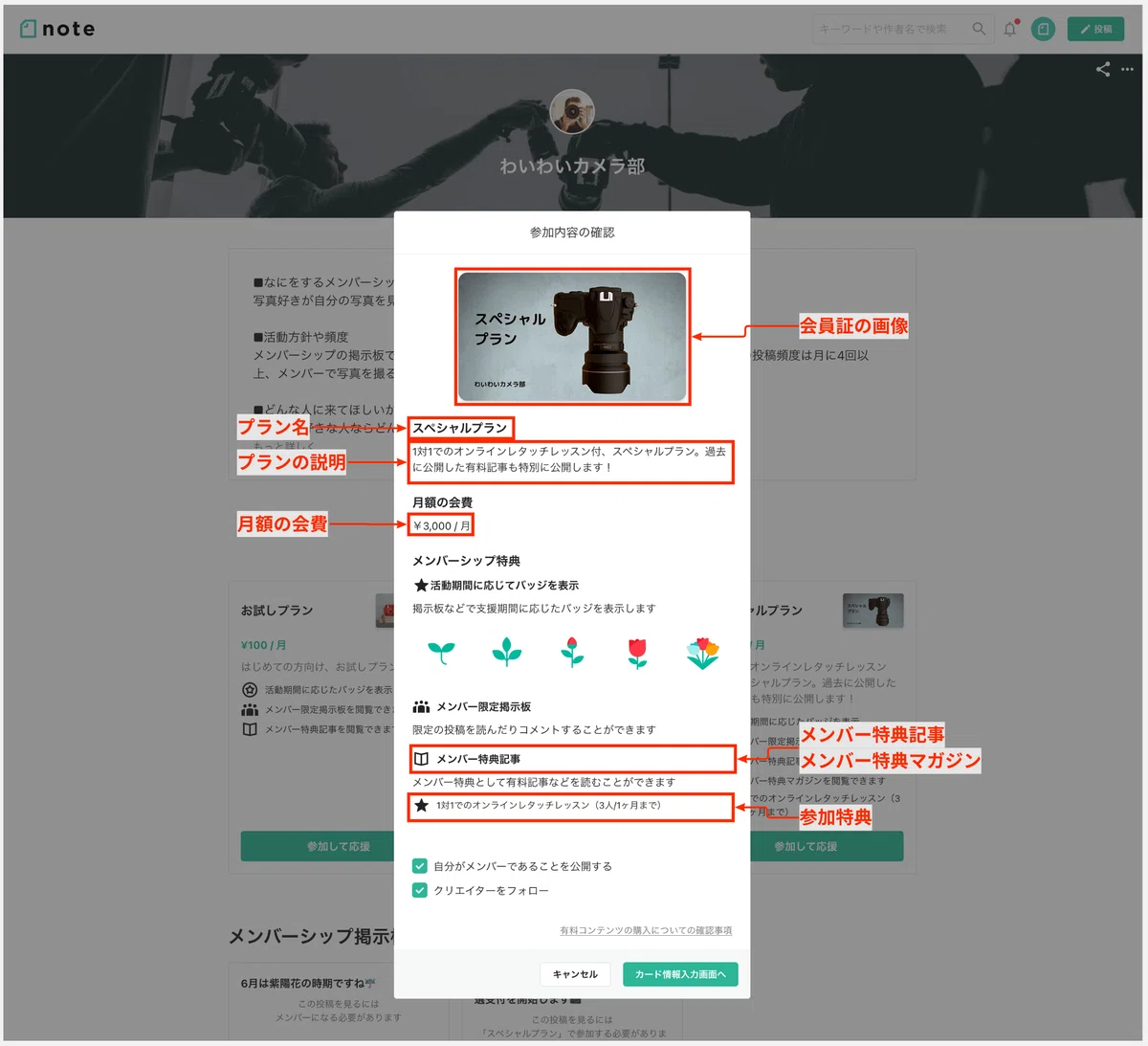The width and height of the screenshot is (1148, 1046).
Task: Click the search magnifier icon
Action: (979, 29)
